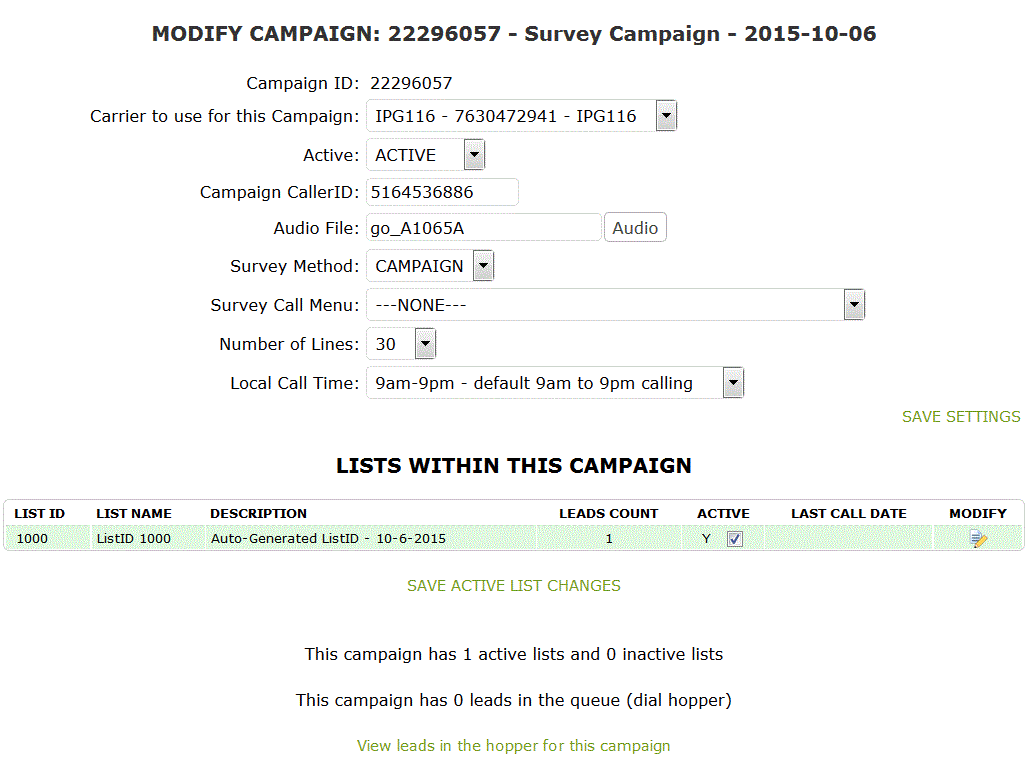Open the Number of Lines dropdown
This screenshot has width=1025, height=760.
[x=401, y=344]
